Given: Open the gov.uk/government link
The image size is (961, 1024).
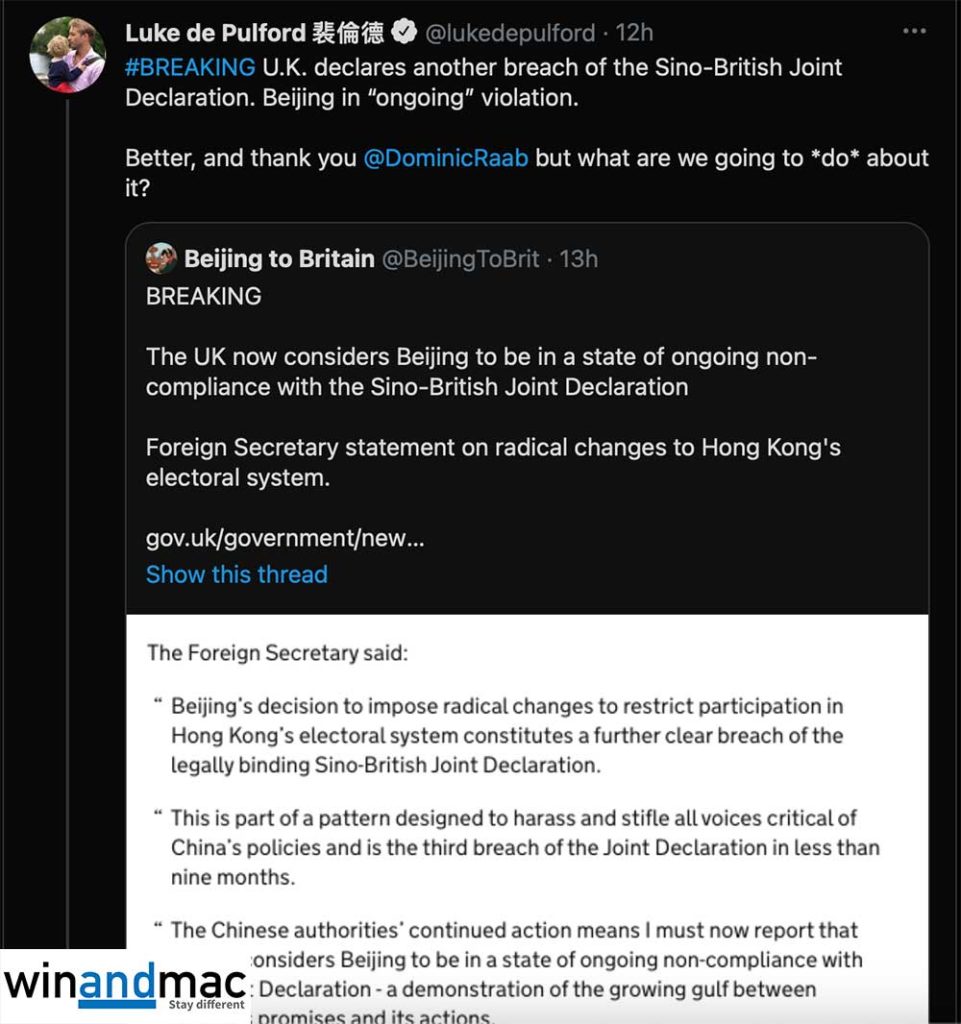Looking at the screenshot, I should pos(285,538).
